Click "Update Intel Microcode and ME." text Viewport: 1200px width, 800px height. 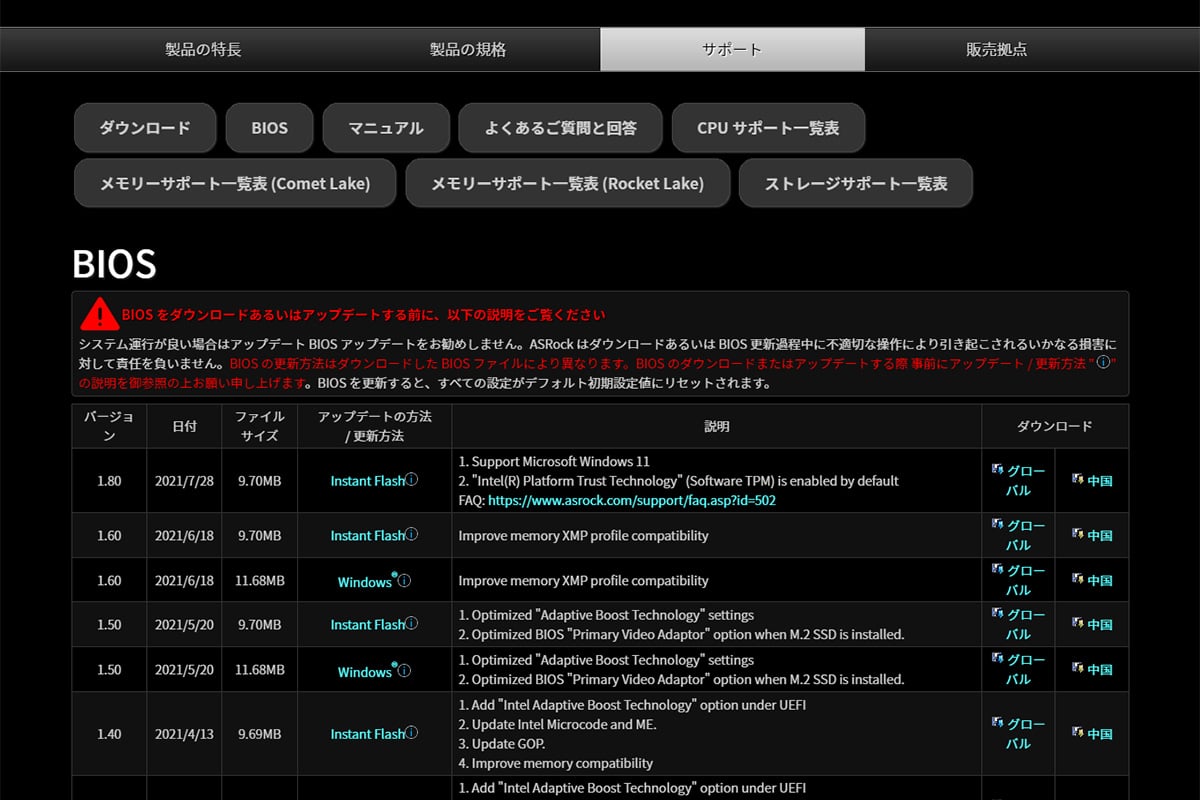(x=556, y=724)
